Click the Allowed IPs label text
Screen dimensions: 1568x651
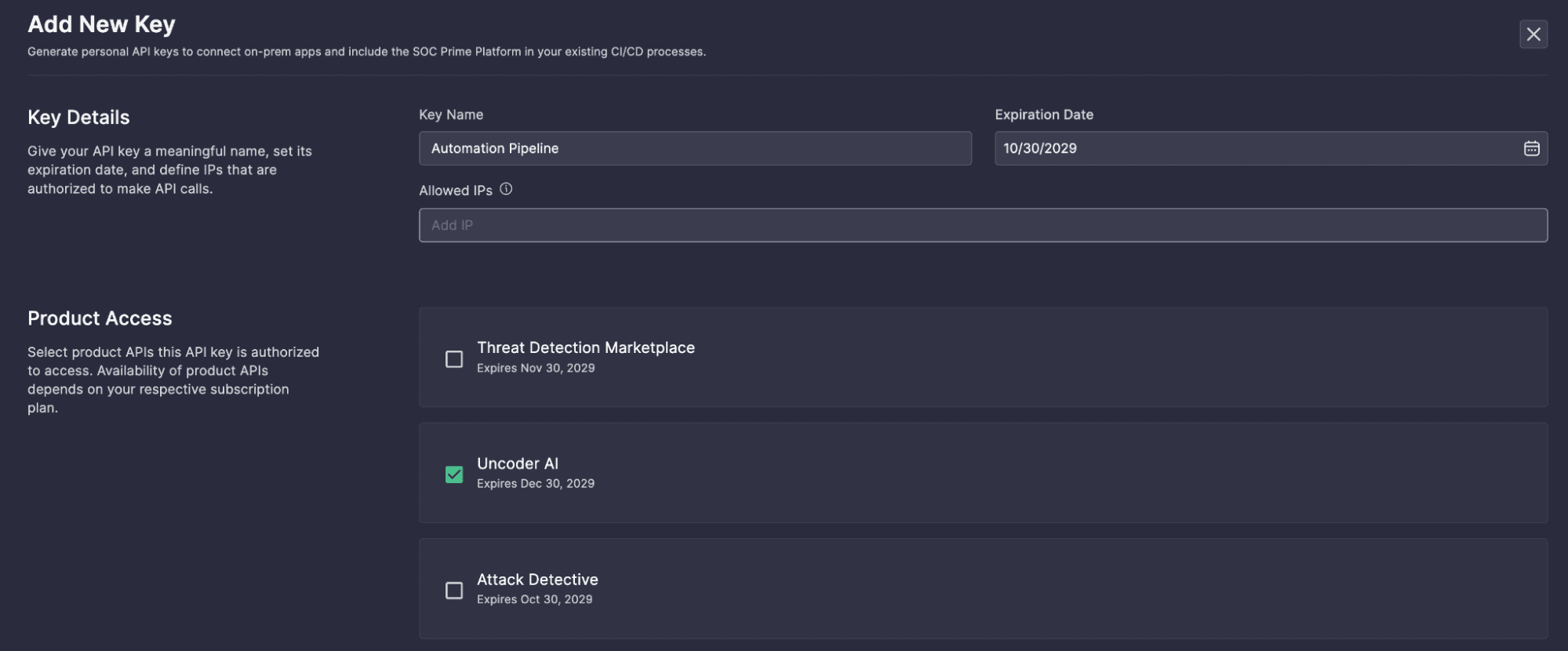pos(456,191)
